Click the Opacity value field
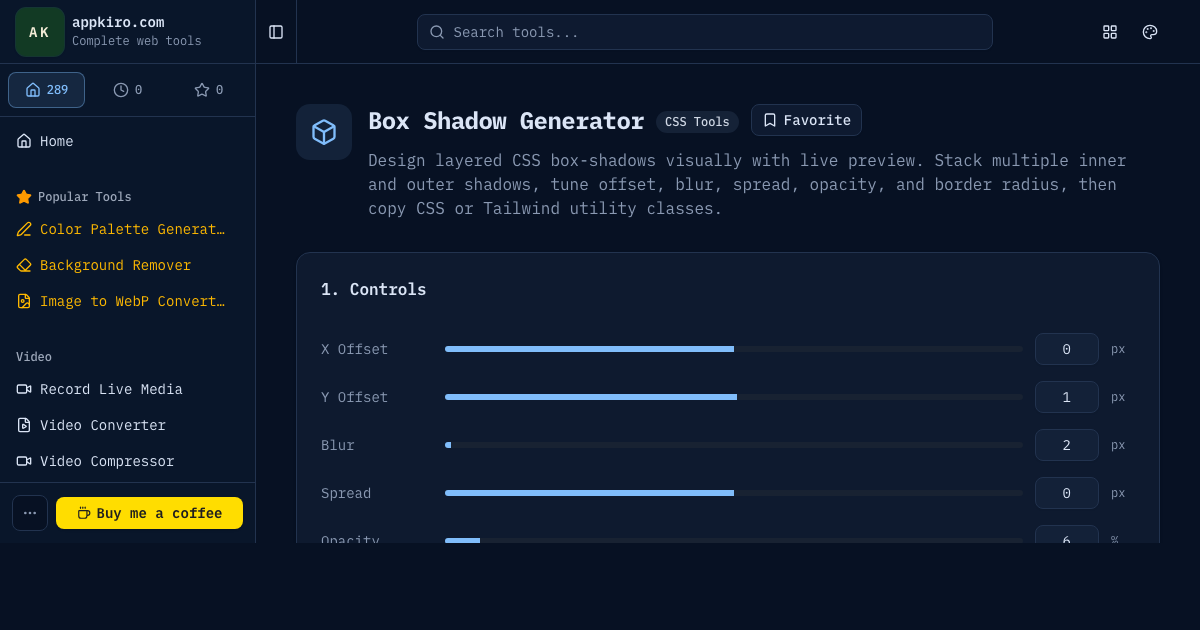Screen dimensions: 1200x630 click(x=1067, y=535)
